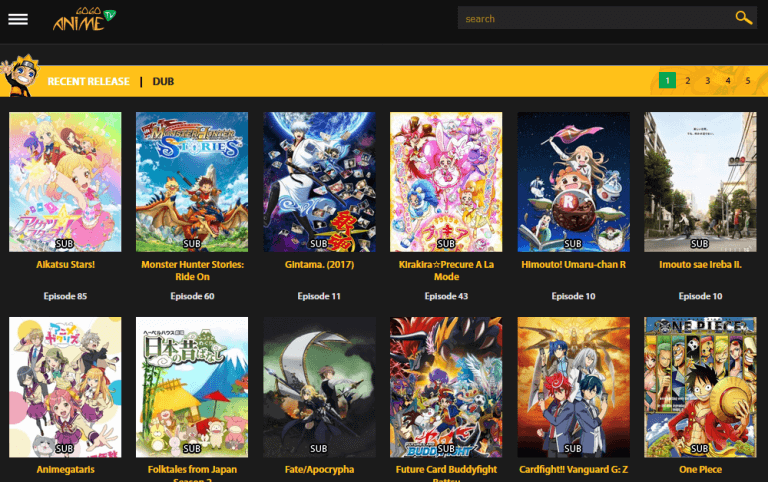Click Episode 11 under Gintama
Screen dimensions: 768x482
319,296
